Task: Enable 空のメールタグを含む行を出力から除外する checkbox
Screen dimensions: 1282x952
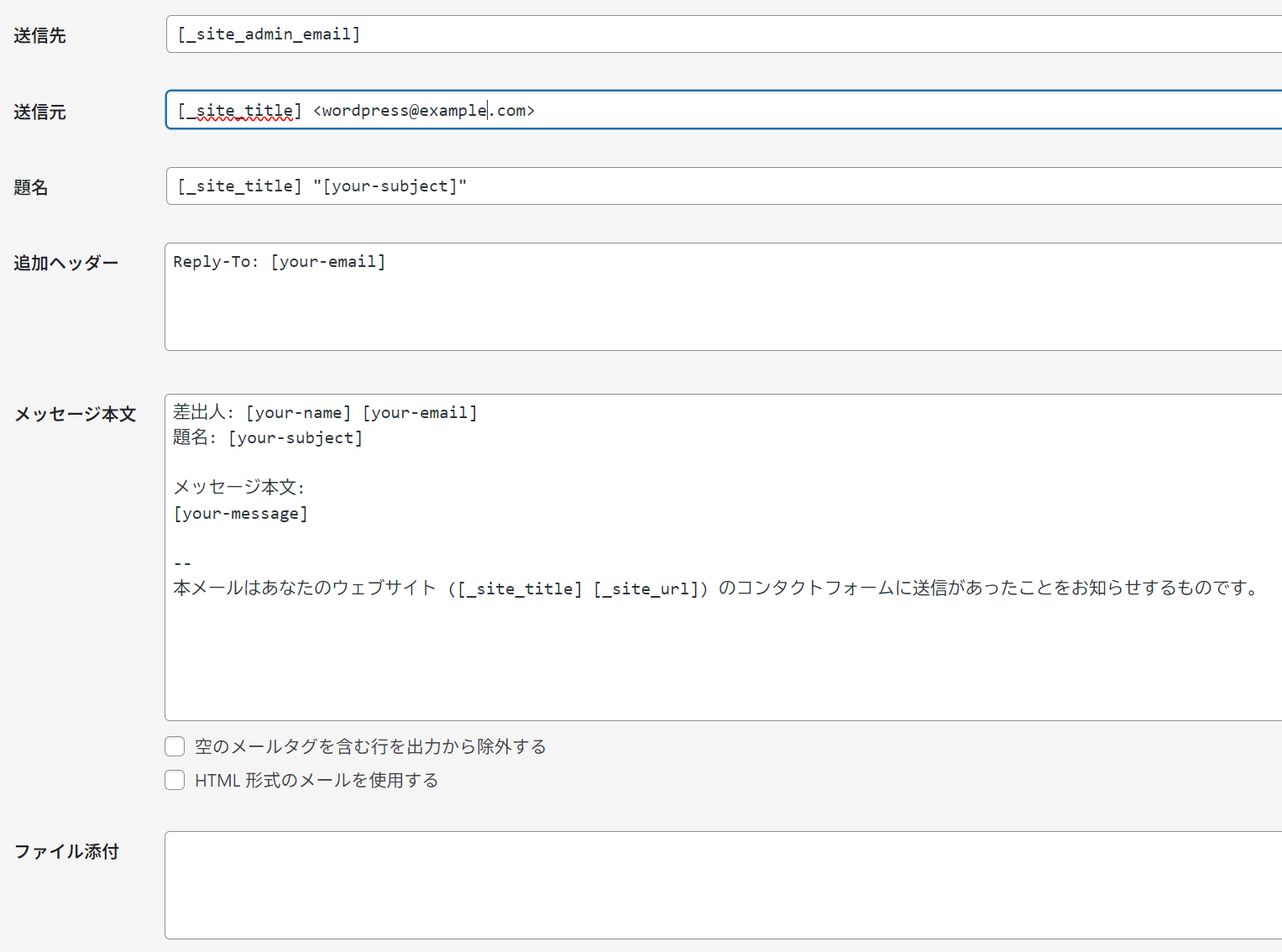Action: [x=175, y=746]
